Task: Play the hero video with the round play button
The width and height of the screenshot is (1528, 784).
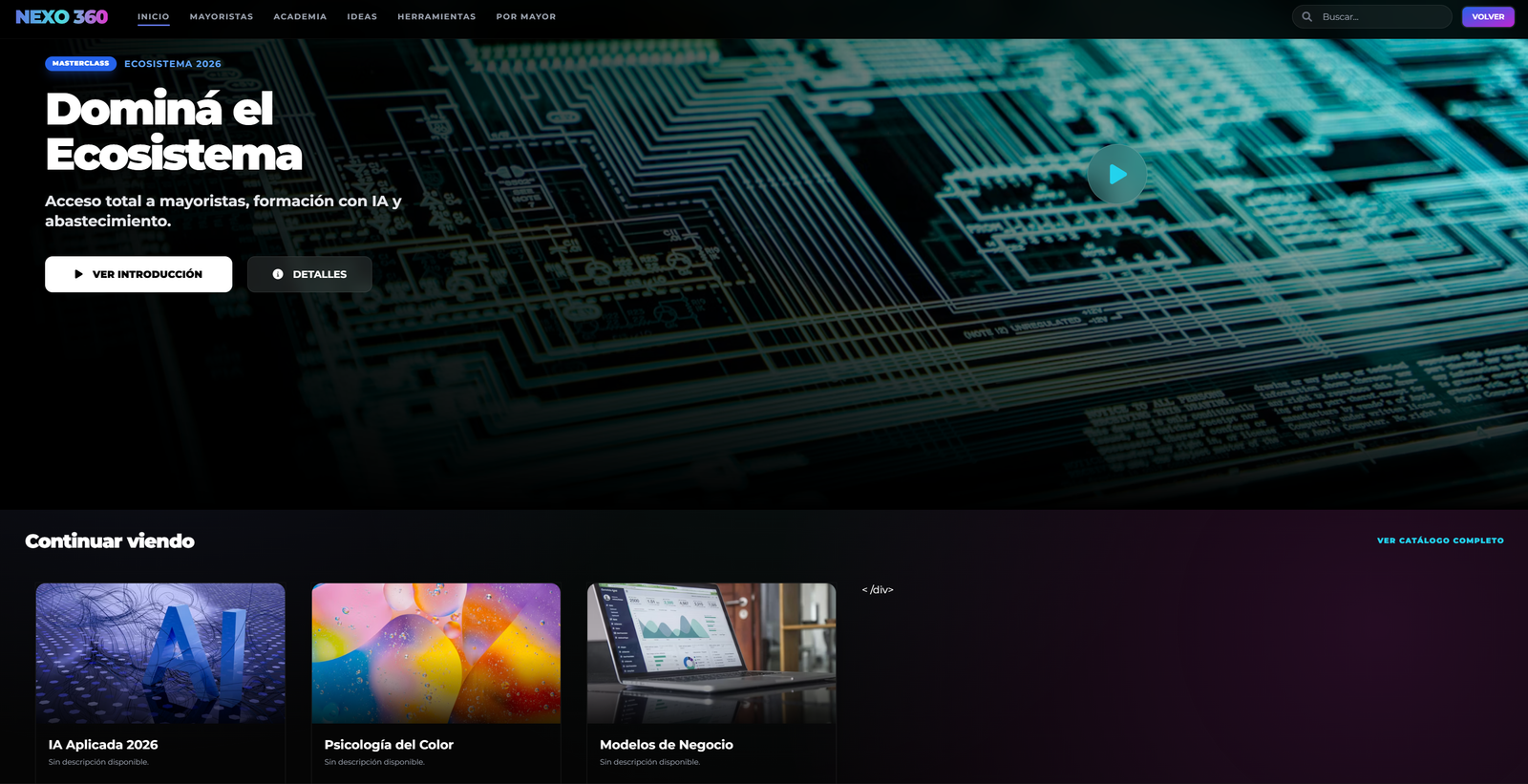Action: click(1116, 174)
